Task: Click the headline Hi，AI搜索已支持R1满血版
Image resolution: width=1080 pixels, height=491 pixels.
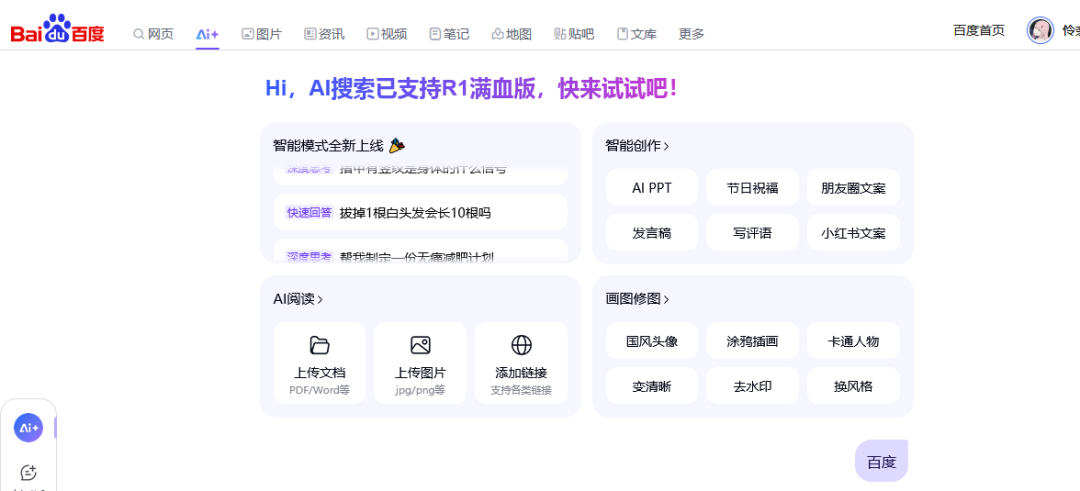Action: coord(471,88)
